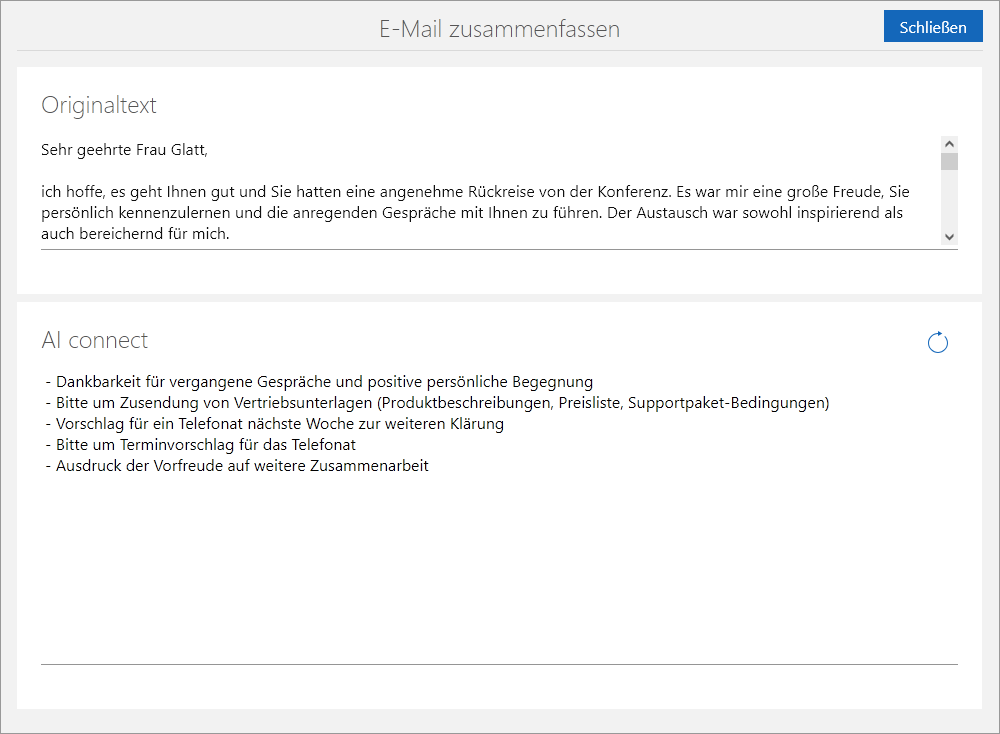Place cursor in 'ich hoffe, es geht Ihnen gut' line

[x=300, y=191]
